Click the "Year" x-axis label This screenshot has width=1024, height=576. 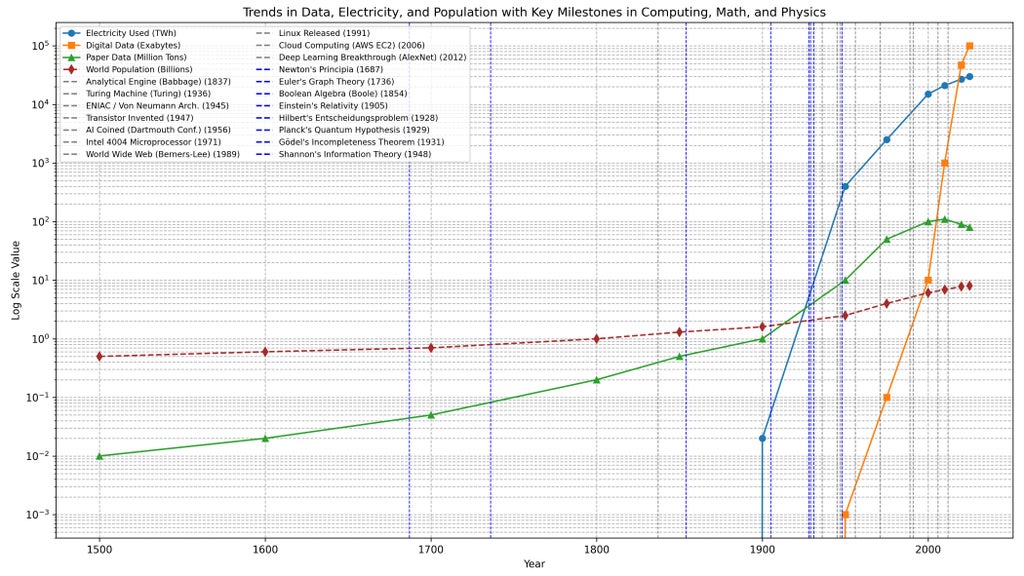click(534, 564)
